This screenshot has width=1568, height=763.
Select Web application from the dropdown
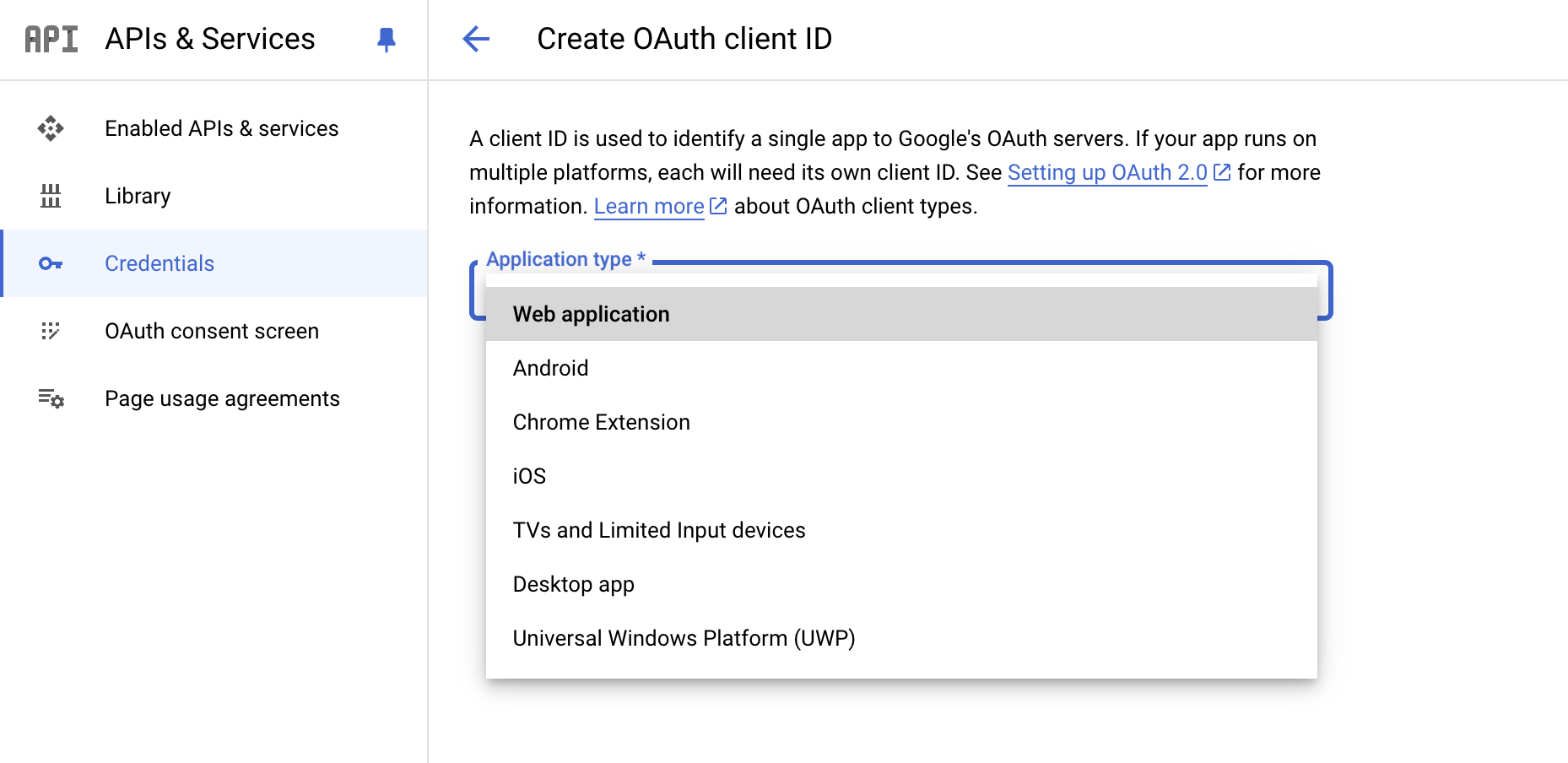(x=591, y=314)
